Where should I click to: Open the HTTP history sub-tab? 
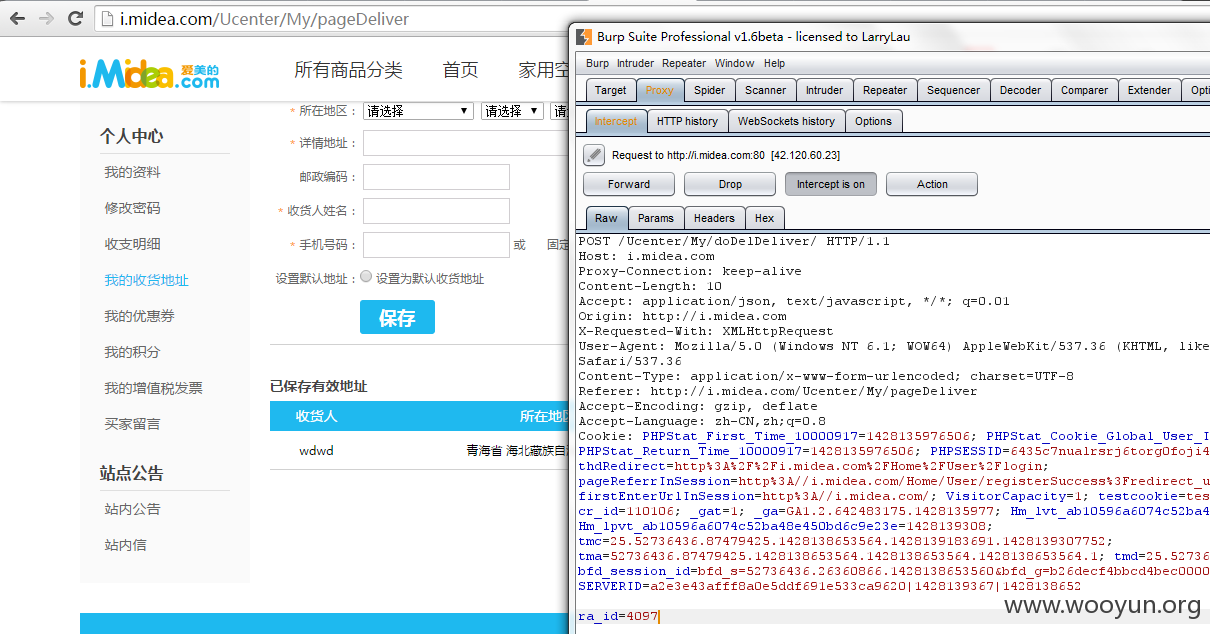pyautogui.click(x=687, y=121)
